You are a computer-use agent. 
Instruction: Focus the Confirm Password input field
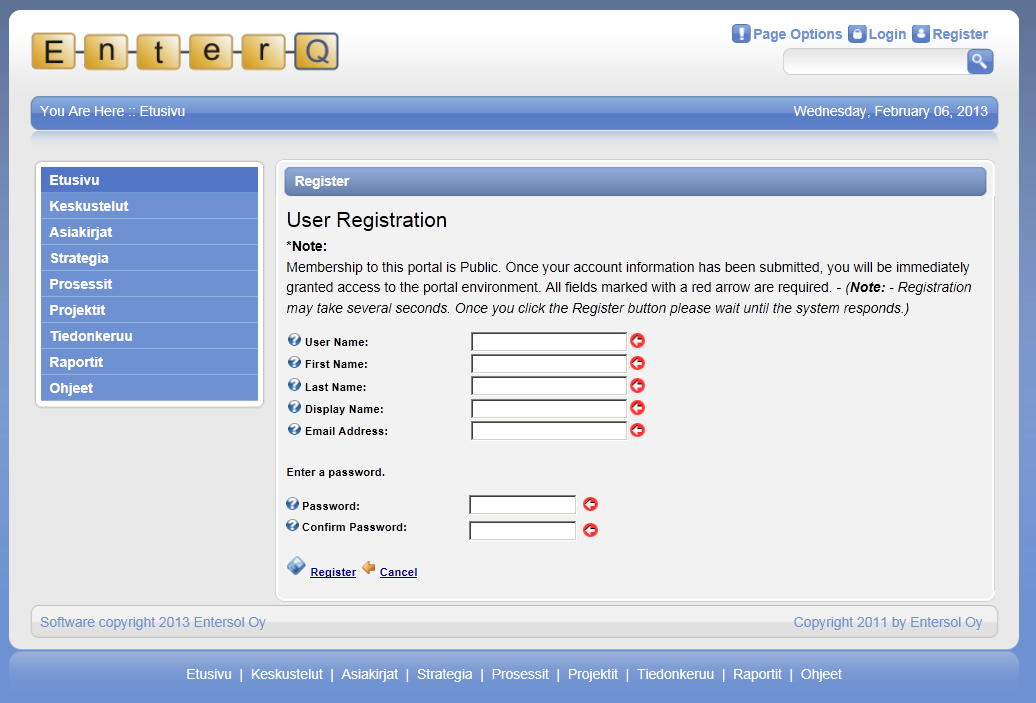point(523,531)
